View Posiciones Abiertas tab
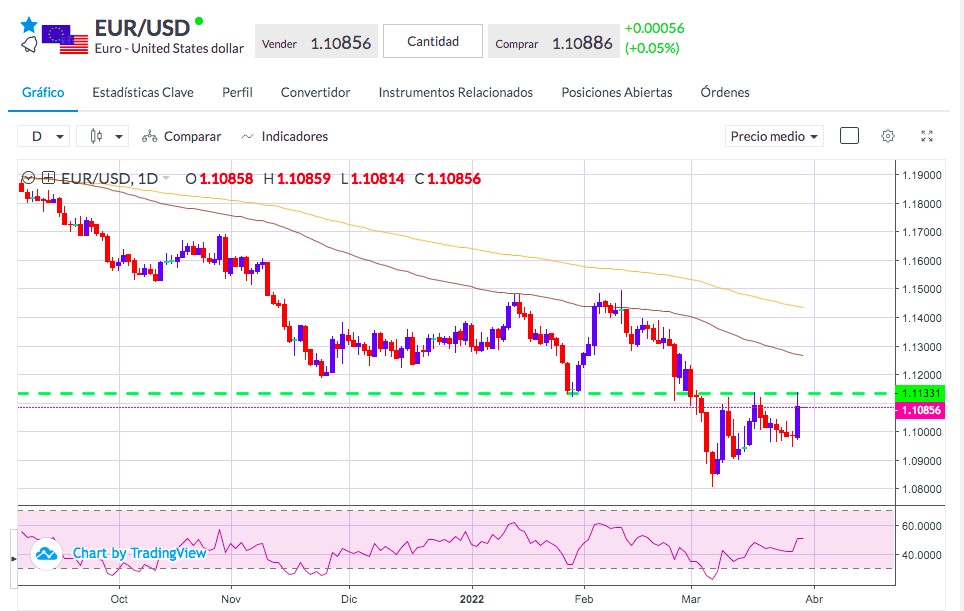 coord(617,92)
